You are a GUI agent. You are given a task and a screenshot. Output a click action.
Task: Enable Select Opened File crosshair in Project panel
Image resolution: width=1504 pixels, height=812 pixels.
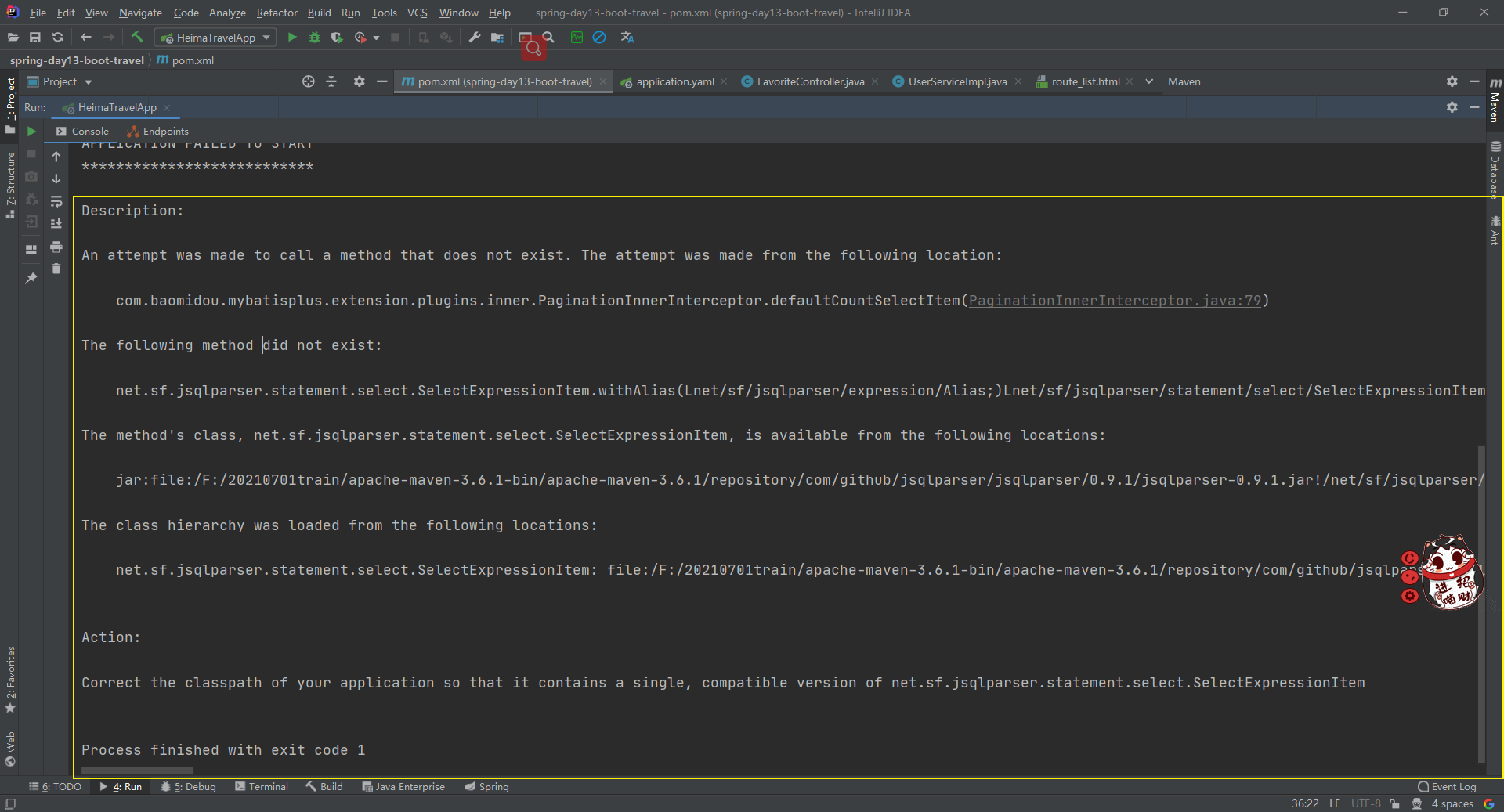tap(308, 81)
